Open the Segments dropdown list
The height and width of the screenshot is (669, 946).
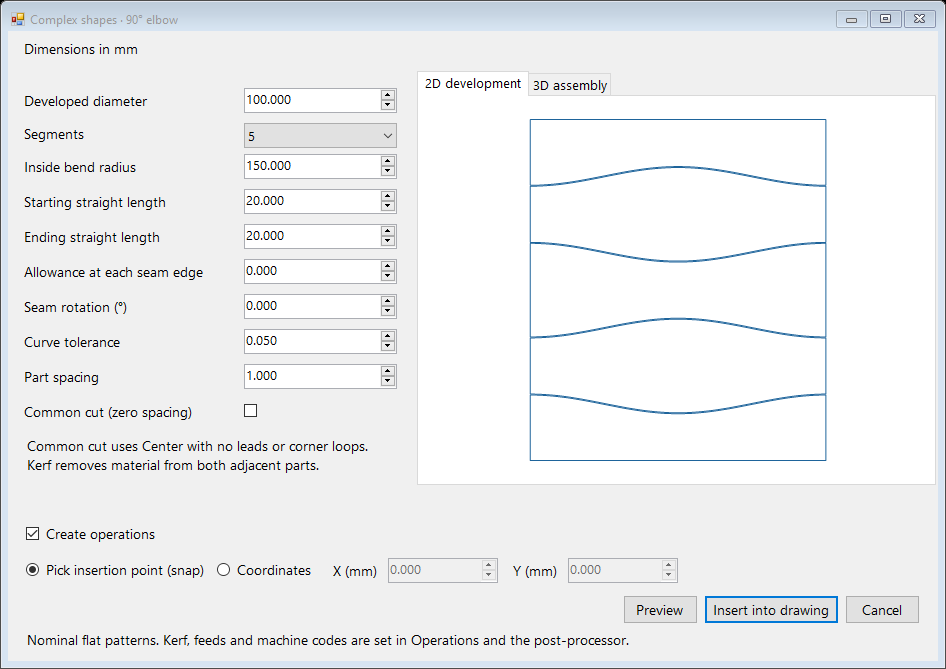coord(320,136)
